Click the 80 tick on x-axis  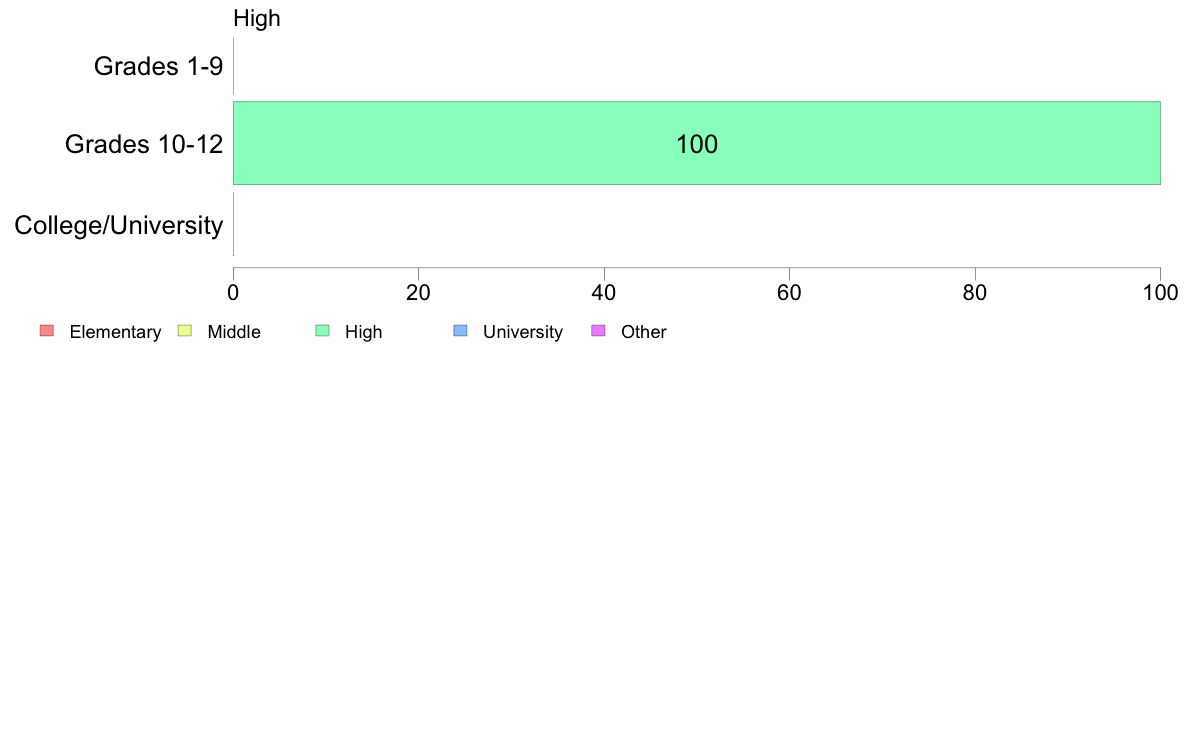974,293
